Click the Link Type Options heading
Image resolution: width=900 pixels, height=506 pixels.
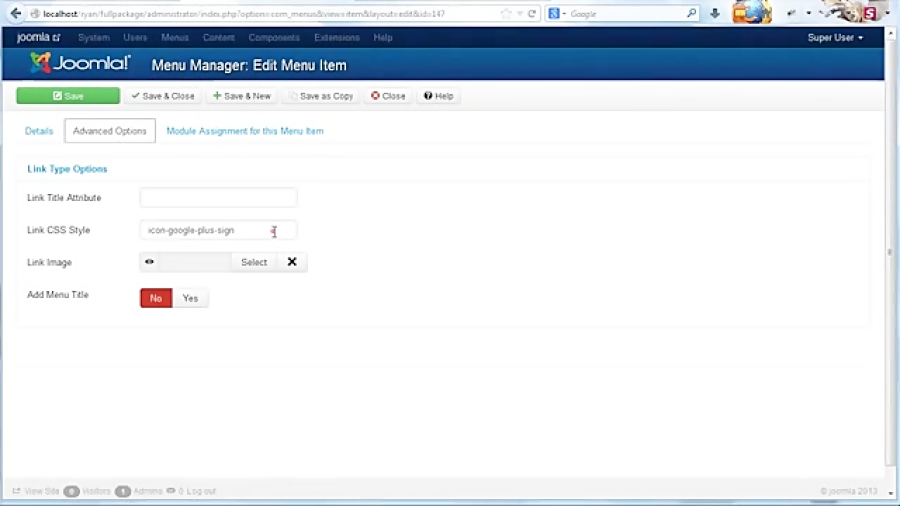pyautogui.click(x=67, y=169)
